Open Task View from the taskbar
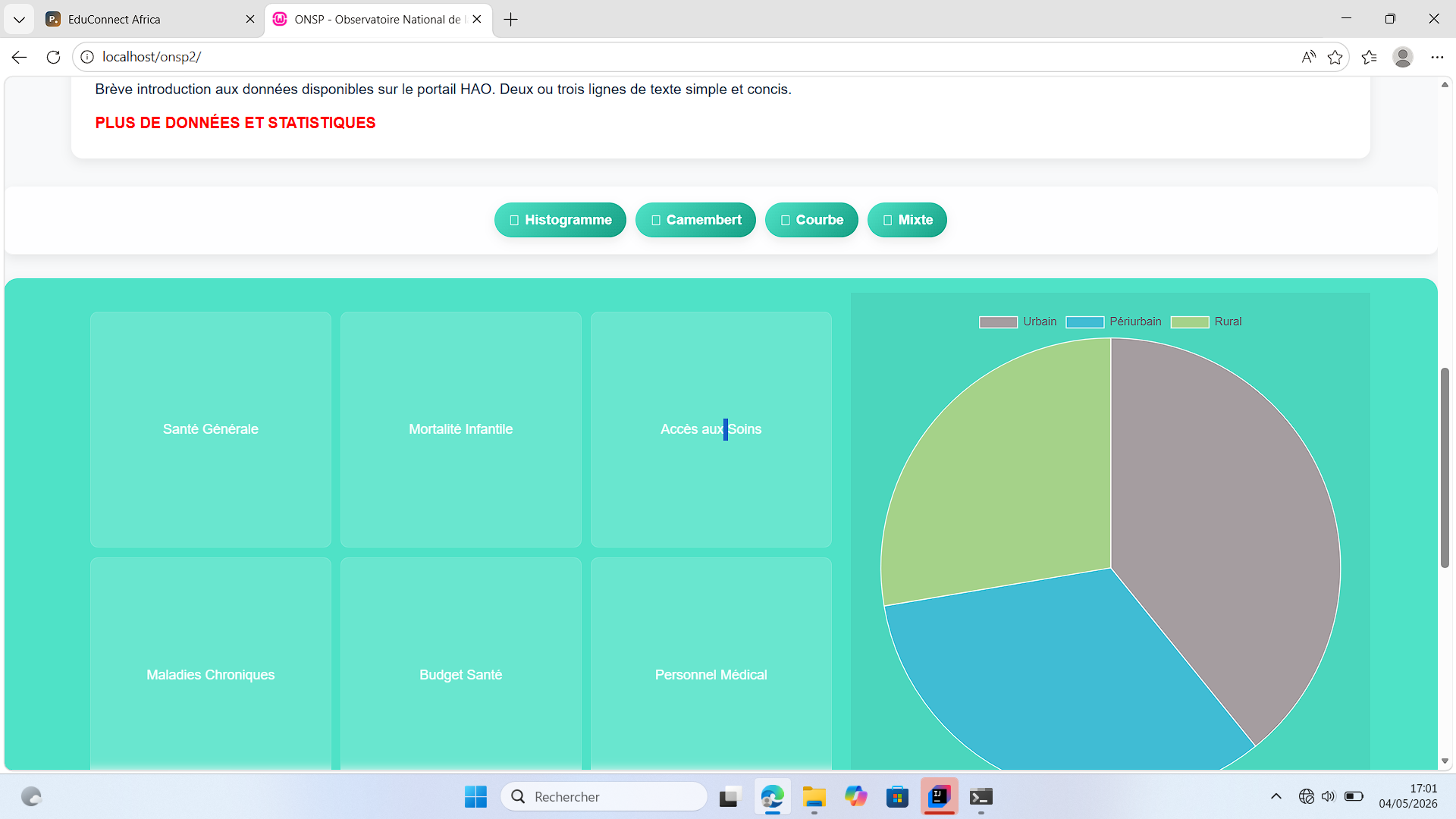The height and width of the screenshot is (819, 1456). 730,797
